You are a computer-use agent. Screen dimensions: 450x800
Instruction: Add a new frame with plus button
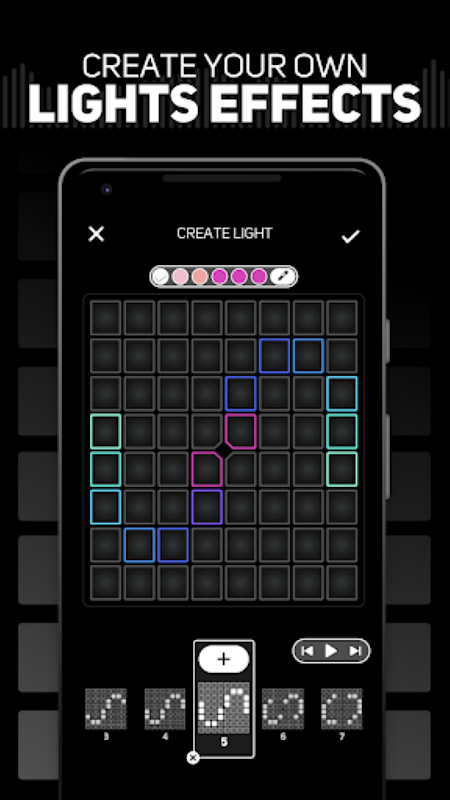(x=223, y=659)
